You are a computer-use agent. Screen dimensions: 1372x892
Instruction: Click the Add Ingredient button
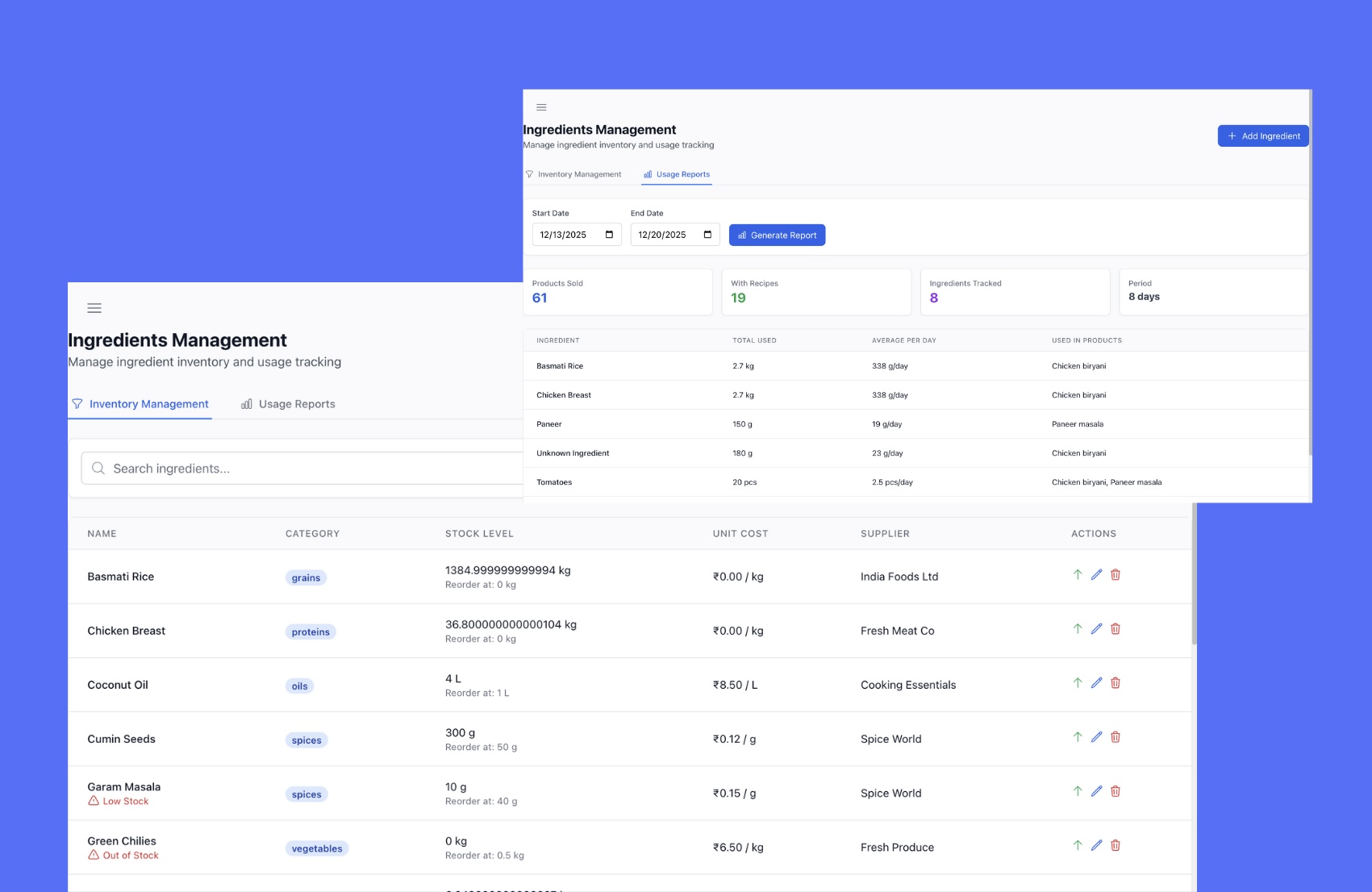[1263, 135]
